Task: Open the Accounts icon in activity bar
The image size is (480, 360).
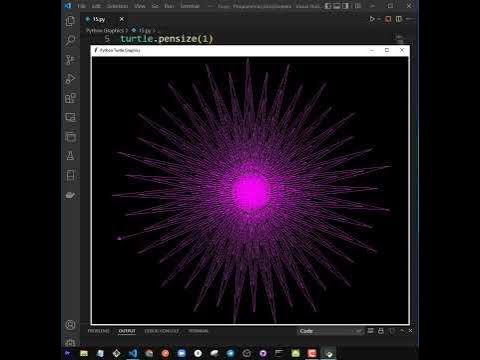Action: point(70,325)
